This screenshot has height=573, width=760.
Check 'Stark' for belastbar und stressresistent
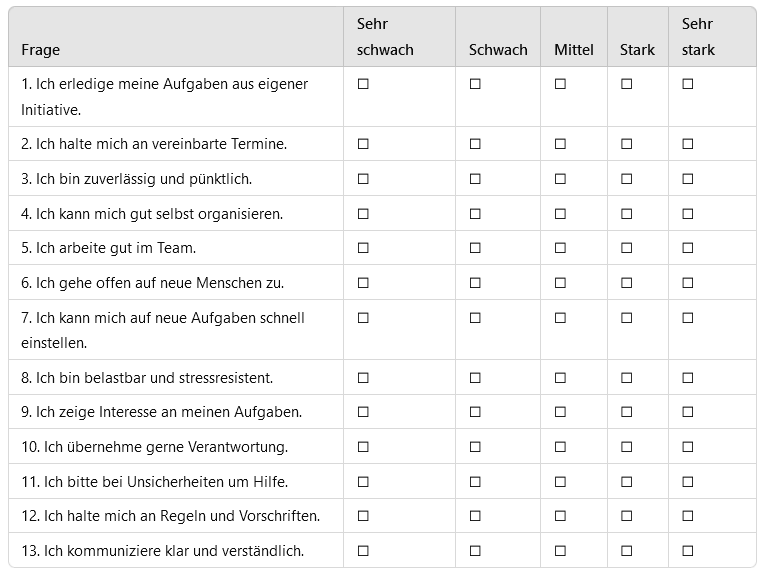[x=626, y=378]
